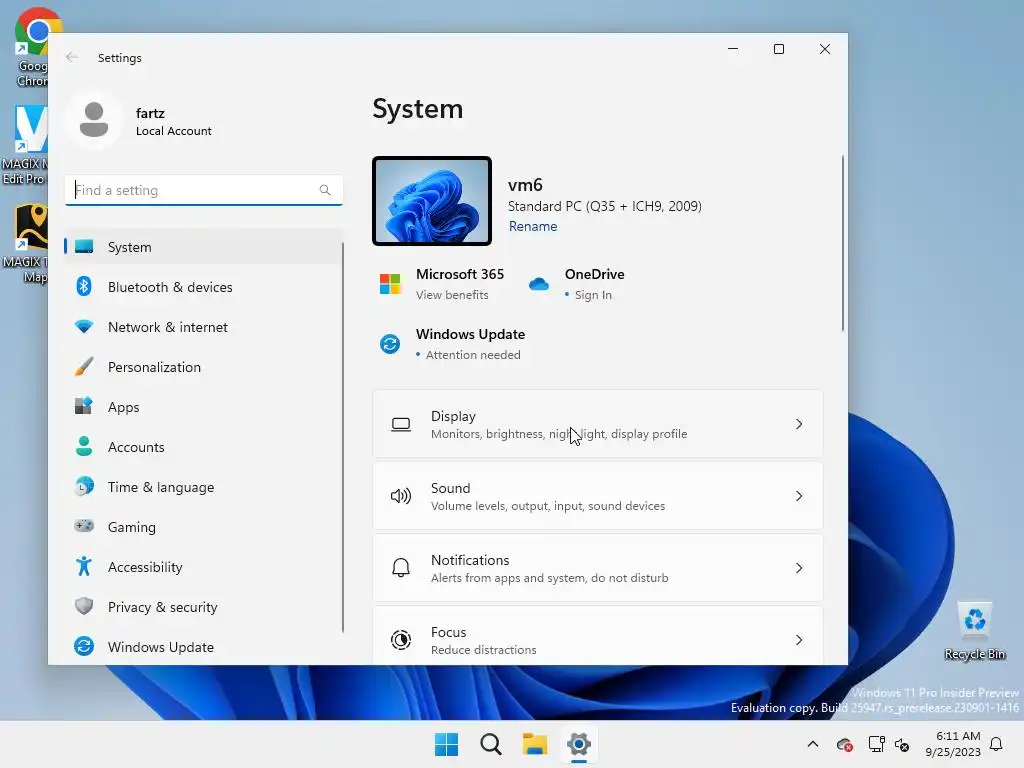Image resolution: width=1024 pixels, height=768 pixels.
Task: Open Accessibility settings
Action: [x=203, y=566]
